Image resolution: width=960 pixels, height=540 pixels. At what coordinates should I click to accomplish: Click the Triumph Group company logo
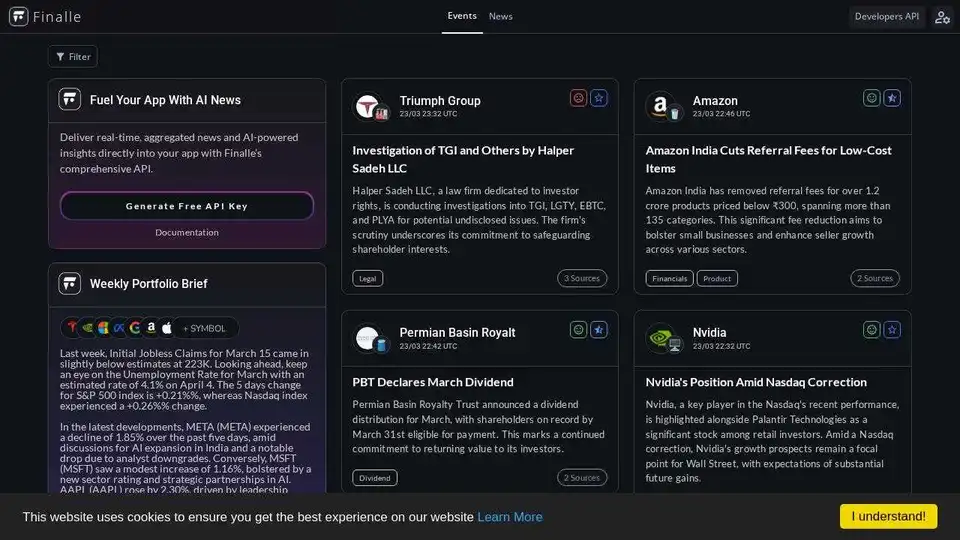tap(367, 106)
